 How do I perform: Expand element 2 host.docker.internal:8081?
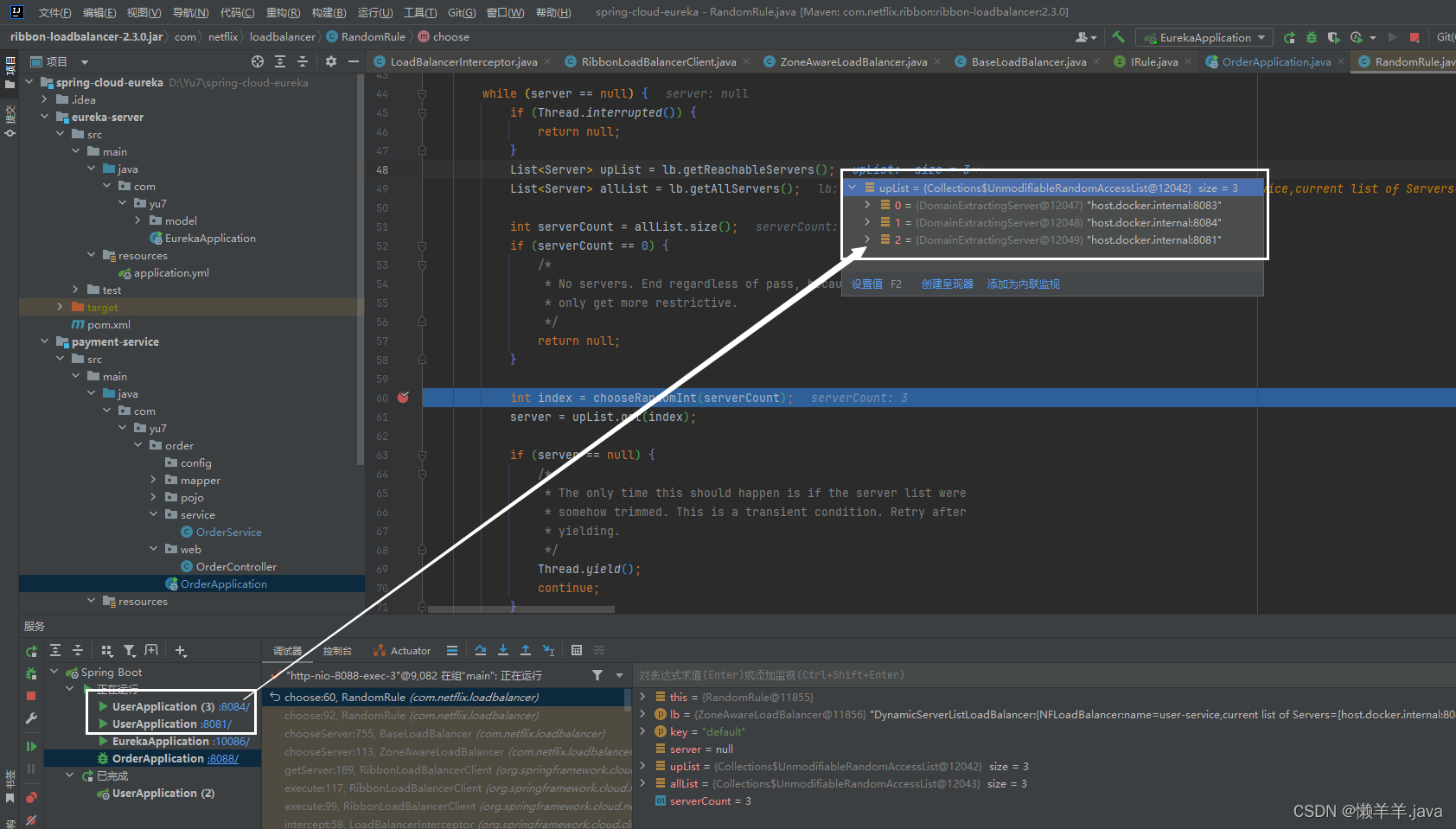[x=867, y=239]
